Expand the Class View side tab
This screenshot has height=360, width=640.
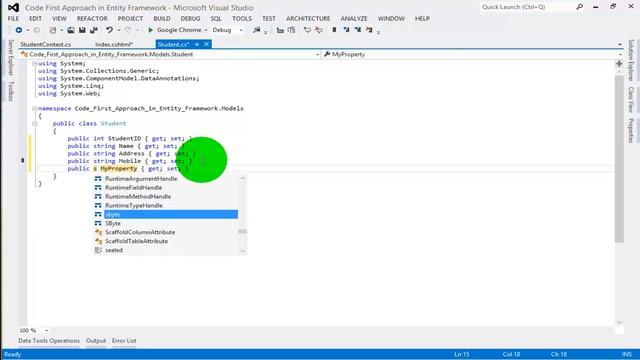tap(631, 99)
